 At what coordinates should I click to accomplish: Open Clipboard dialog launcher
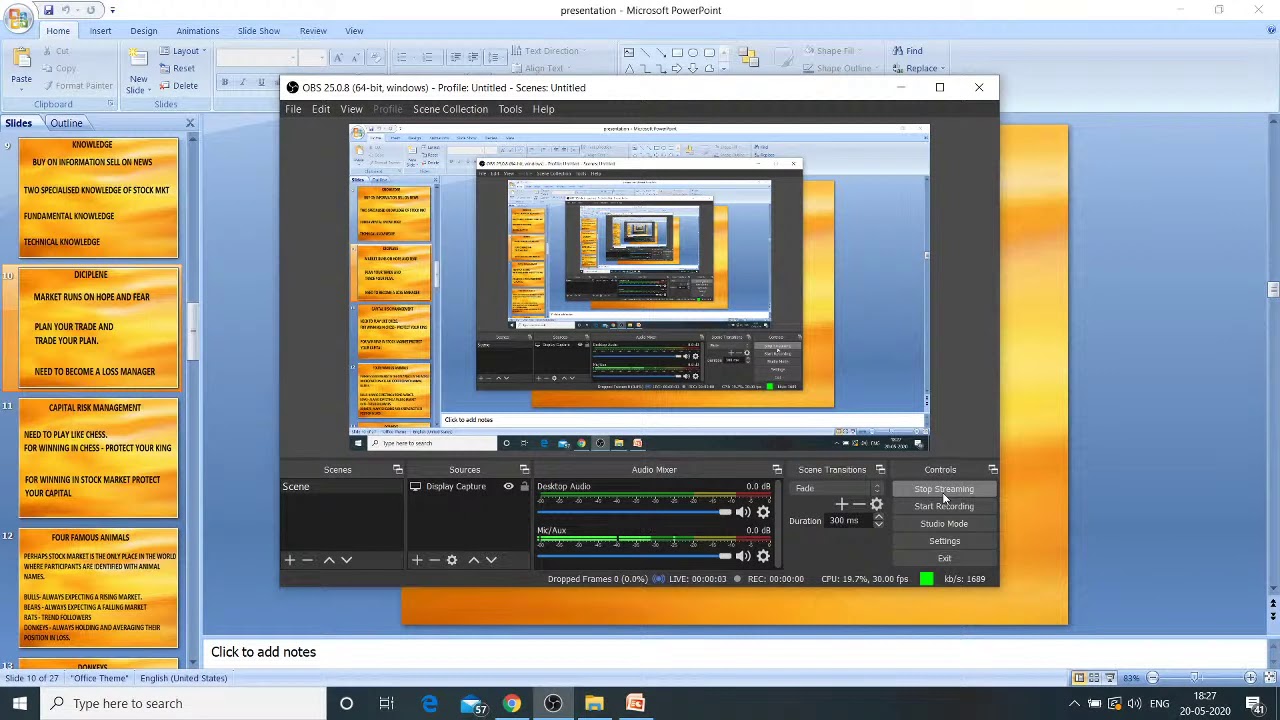pyautogui.click(x=109, y=104)
